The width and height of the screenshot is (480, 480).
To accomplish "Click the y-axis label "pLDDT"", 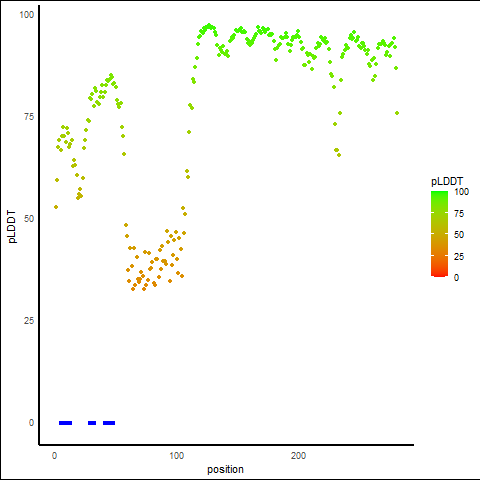I will pyautogui.click(x=12, y=227).
